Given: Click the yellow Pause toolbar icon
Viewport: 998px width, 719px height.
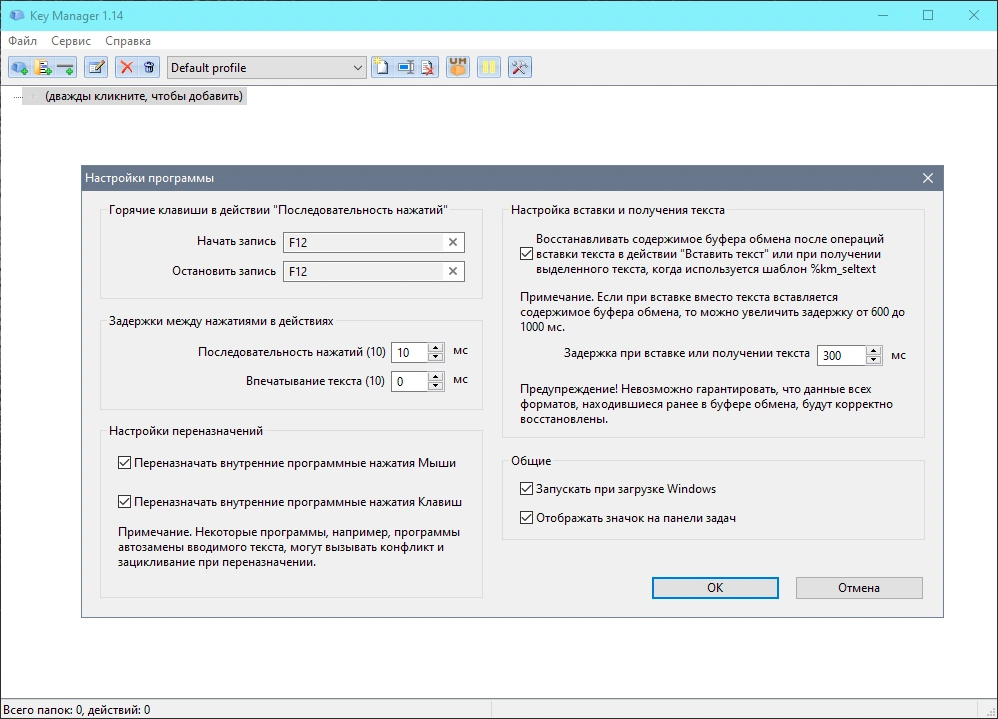Looking at the screenshot, I should [489, 67].
